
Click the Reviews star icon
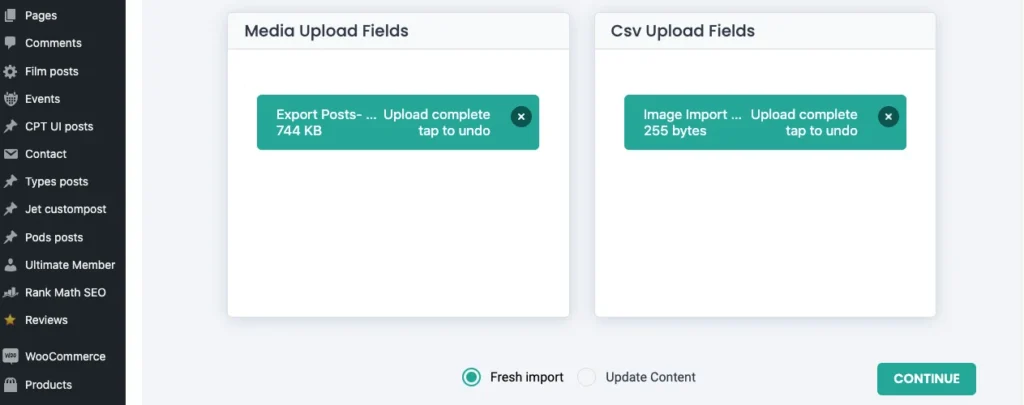pyautogui.click(x=10, y=320)
